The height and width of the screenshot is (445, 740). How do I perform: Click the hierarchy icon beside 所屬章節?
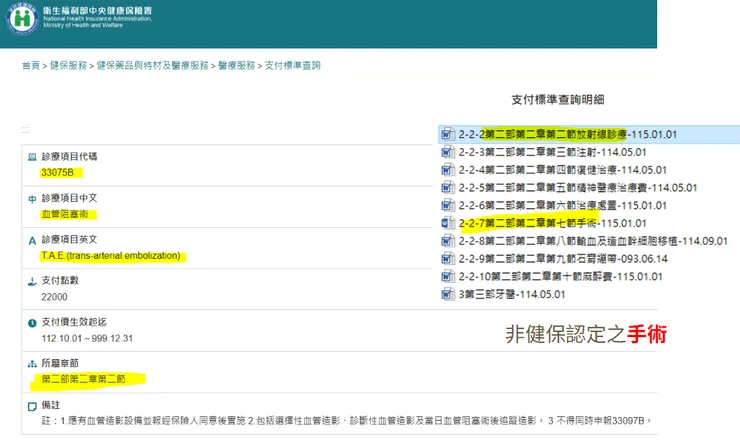(x=32, y=364)
